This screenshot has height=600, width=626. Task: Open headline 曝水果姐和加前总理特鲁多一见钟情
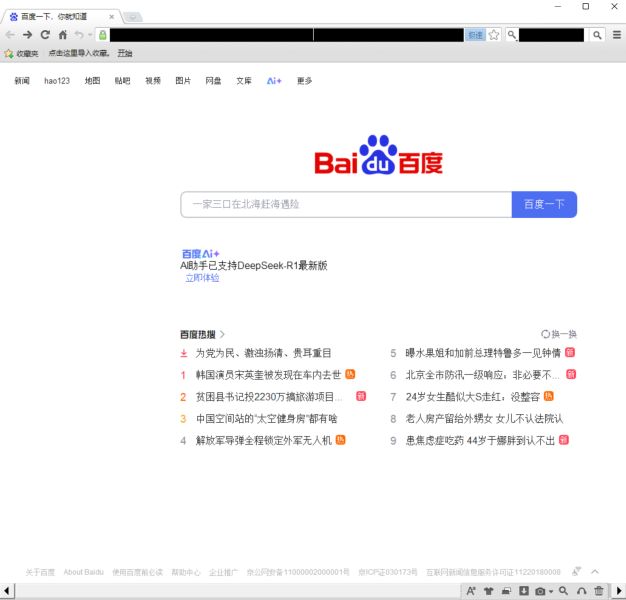click(x=483, y=353)
